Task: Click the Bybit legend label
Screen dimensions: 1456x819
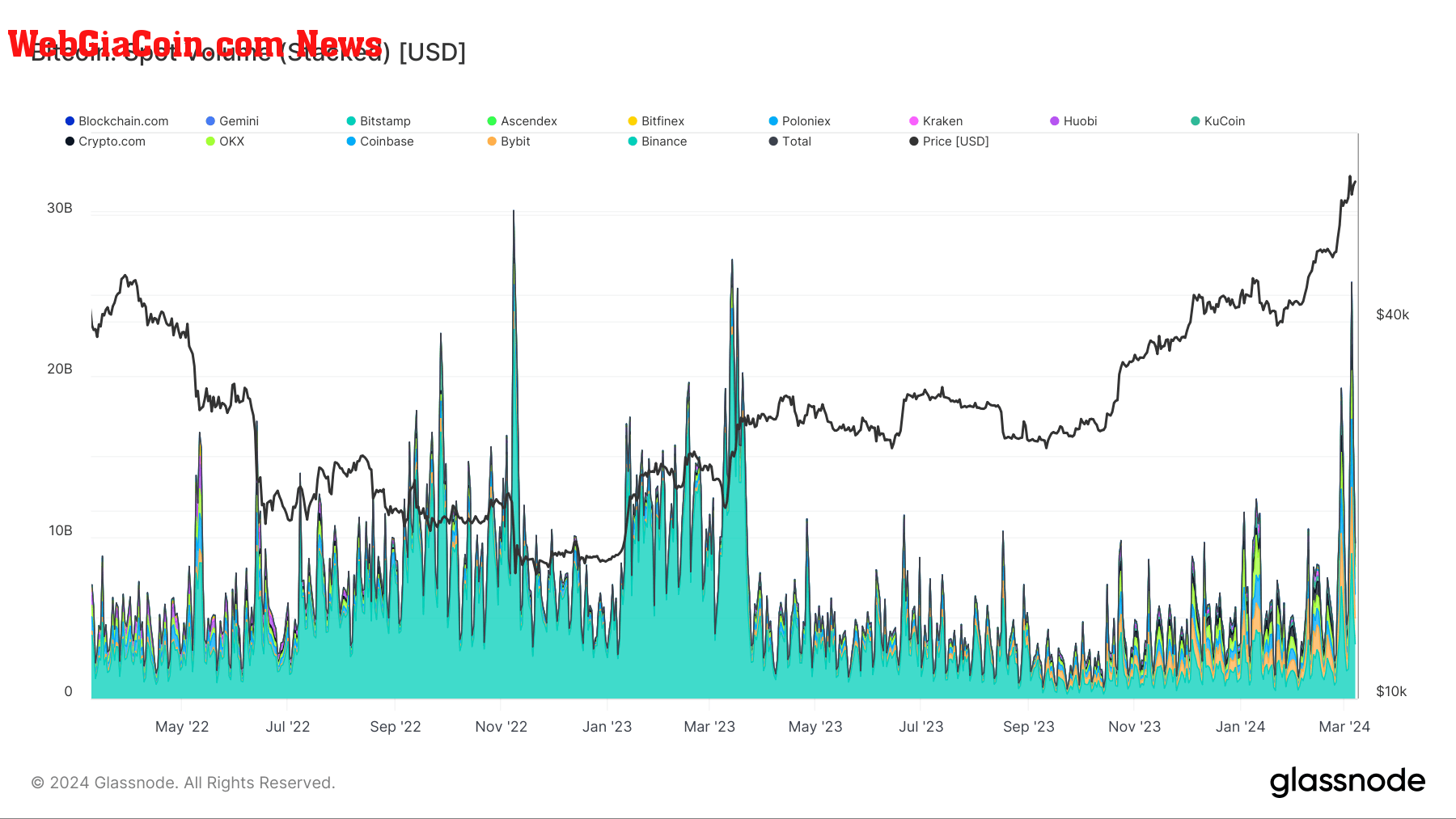Action: [x=515, y=141]
